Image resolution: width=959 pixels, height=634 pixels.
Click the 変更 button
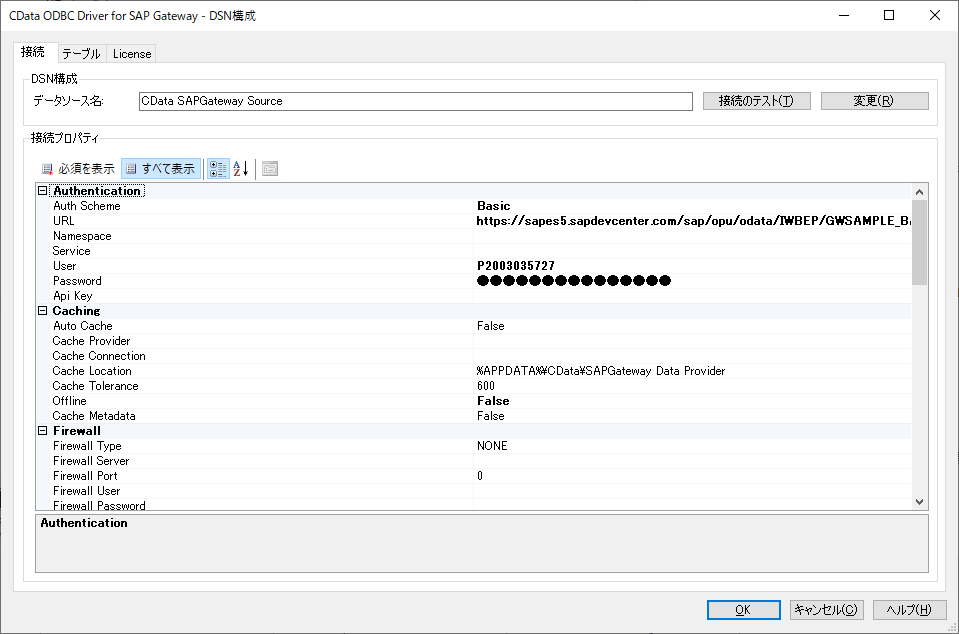[875, 101]
